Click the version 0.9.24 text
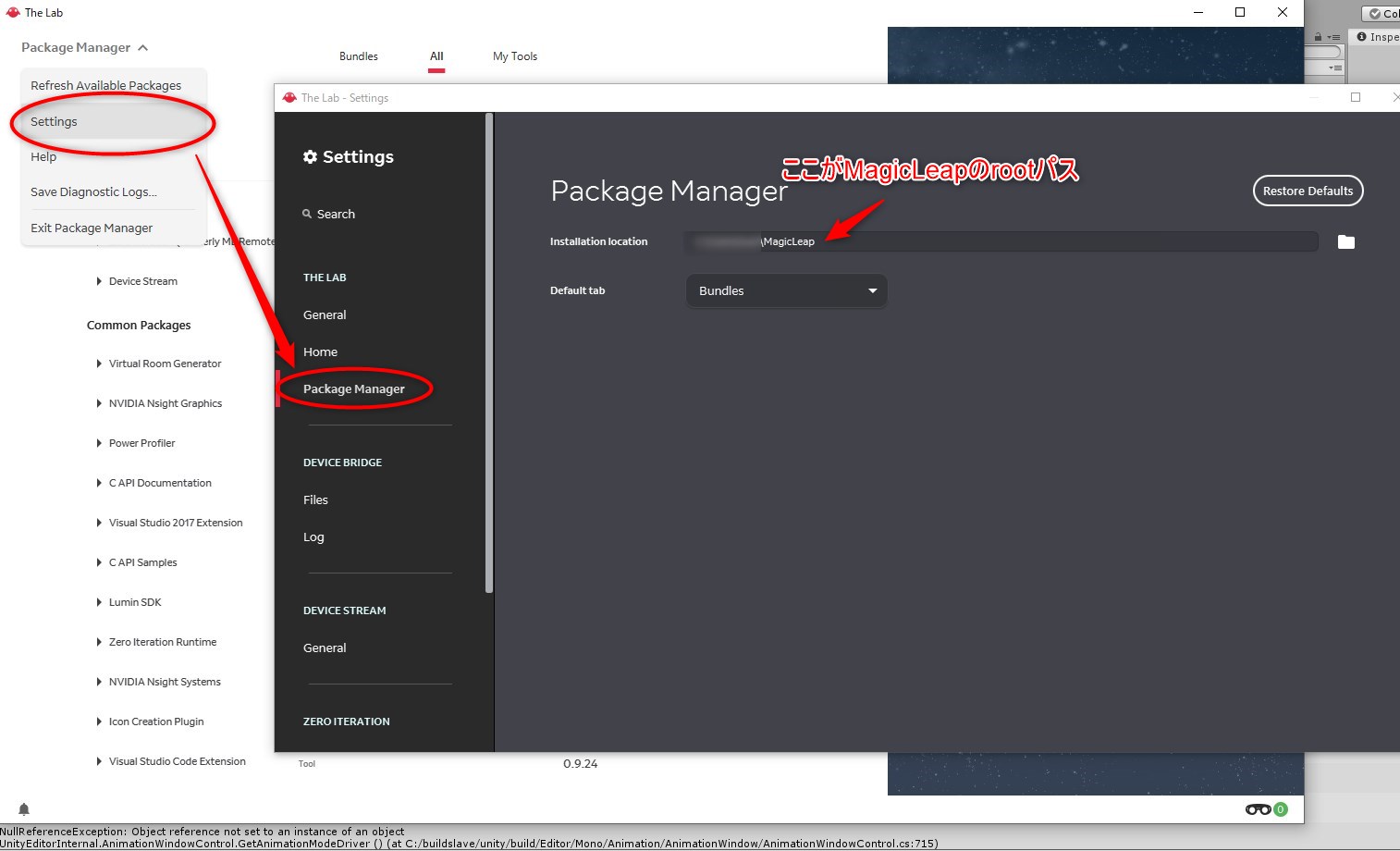The image size is (1400, 851). coord(581,764)
